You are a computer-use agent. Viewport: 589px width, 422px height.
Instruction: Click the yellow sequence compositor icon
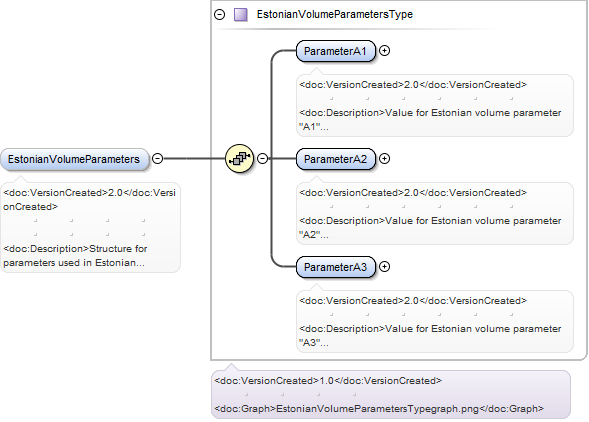(240, 159)
